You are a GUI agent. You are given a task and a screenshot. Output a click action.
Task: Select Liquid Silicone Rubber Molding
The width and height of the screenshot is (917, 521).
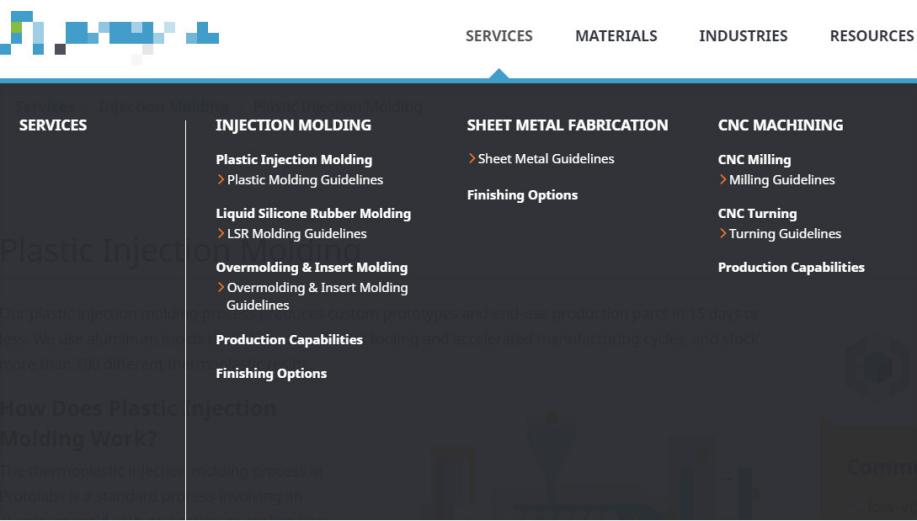coord(313,214)
